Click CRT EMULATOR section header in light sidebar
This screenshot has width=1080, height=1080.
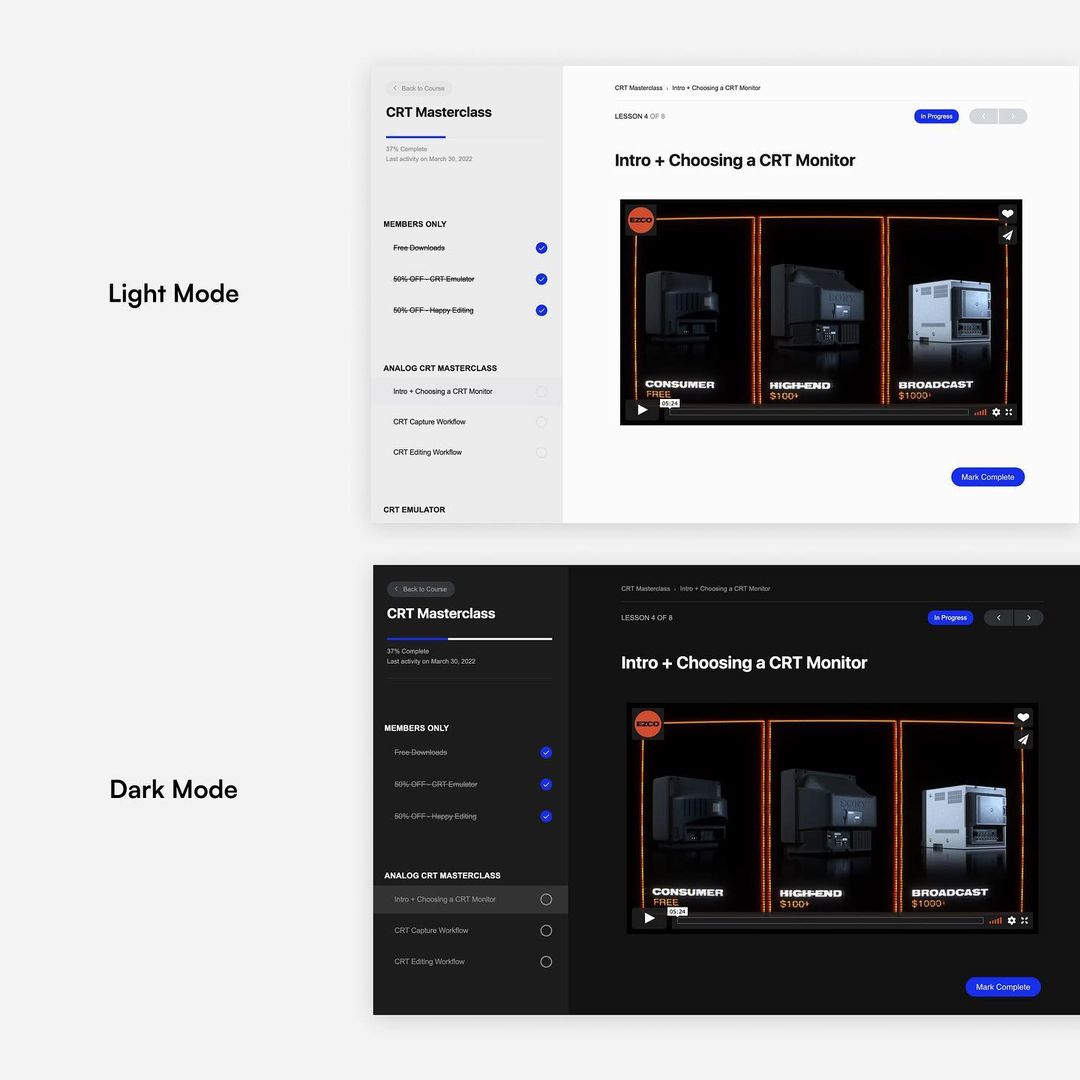(414, 510)
